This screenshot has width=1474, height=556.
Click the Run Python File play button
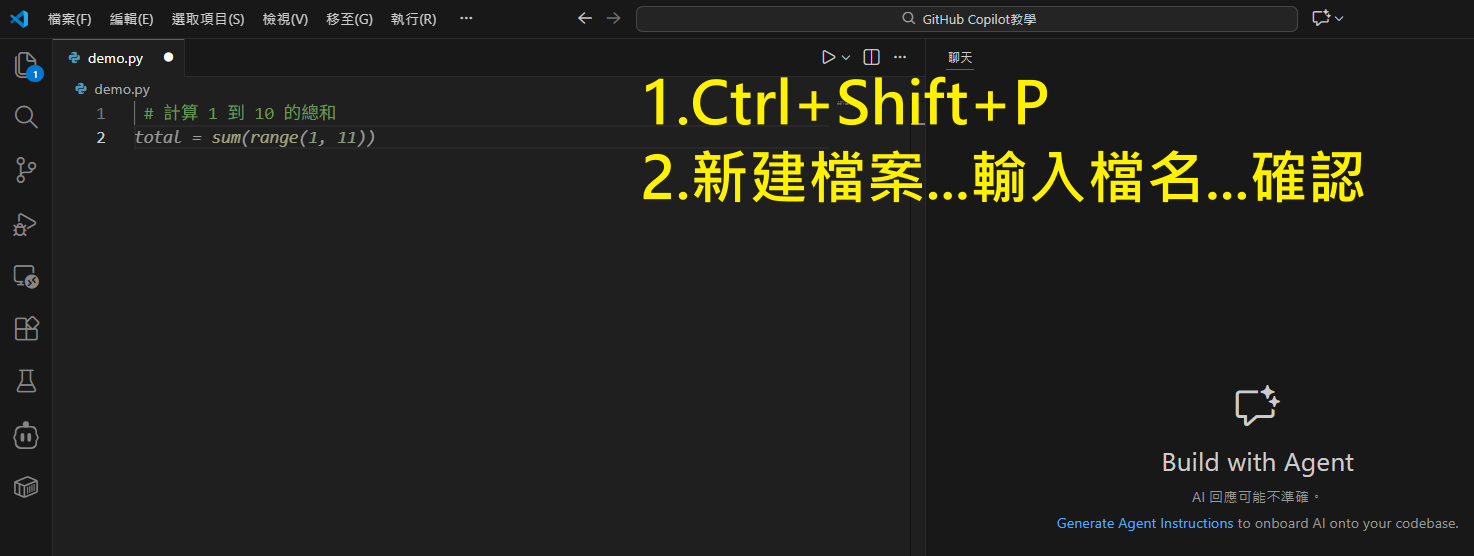point(828,57)
